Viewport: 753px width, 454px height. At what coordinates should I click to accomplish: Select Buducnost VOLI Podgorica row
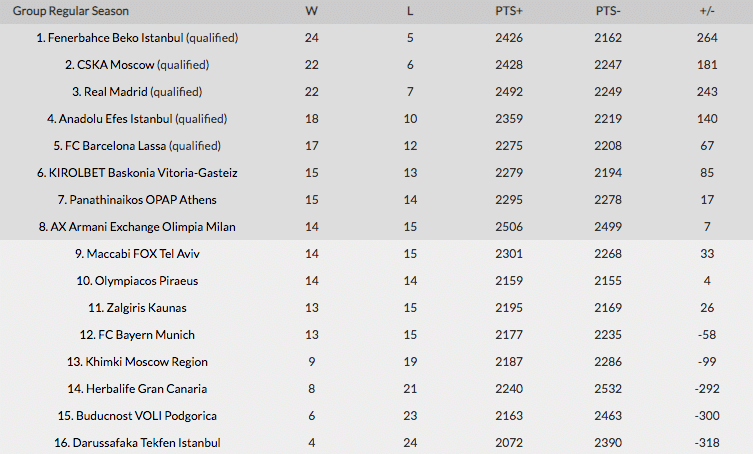pos(376,416)
